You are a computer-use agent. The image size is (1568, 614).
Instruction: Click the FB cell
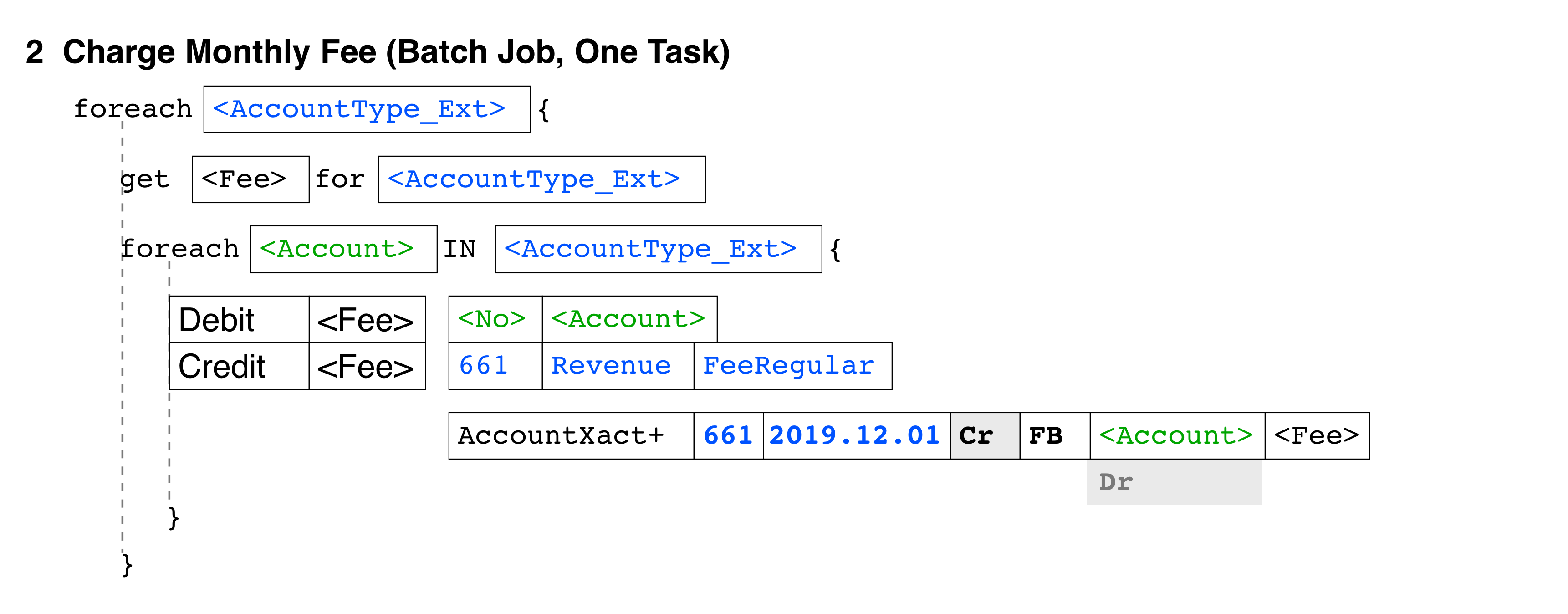pyautogui.click(x=1055, y=436)
